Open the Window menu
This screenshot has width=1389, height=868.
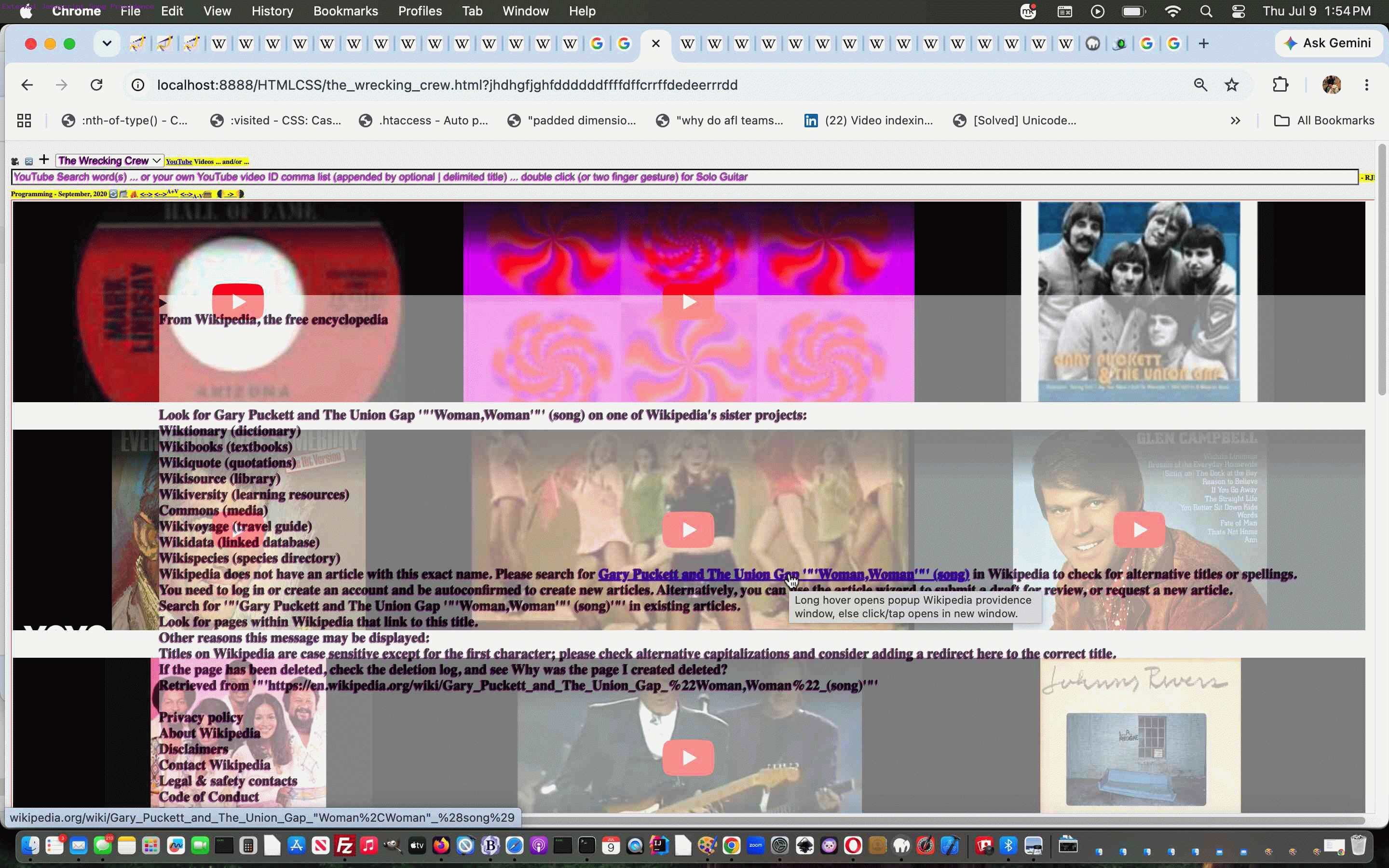[x=525, y=11]
